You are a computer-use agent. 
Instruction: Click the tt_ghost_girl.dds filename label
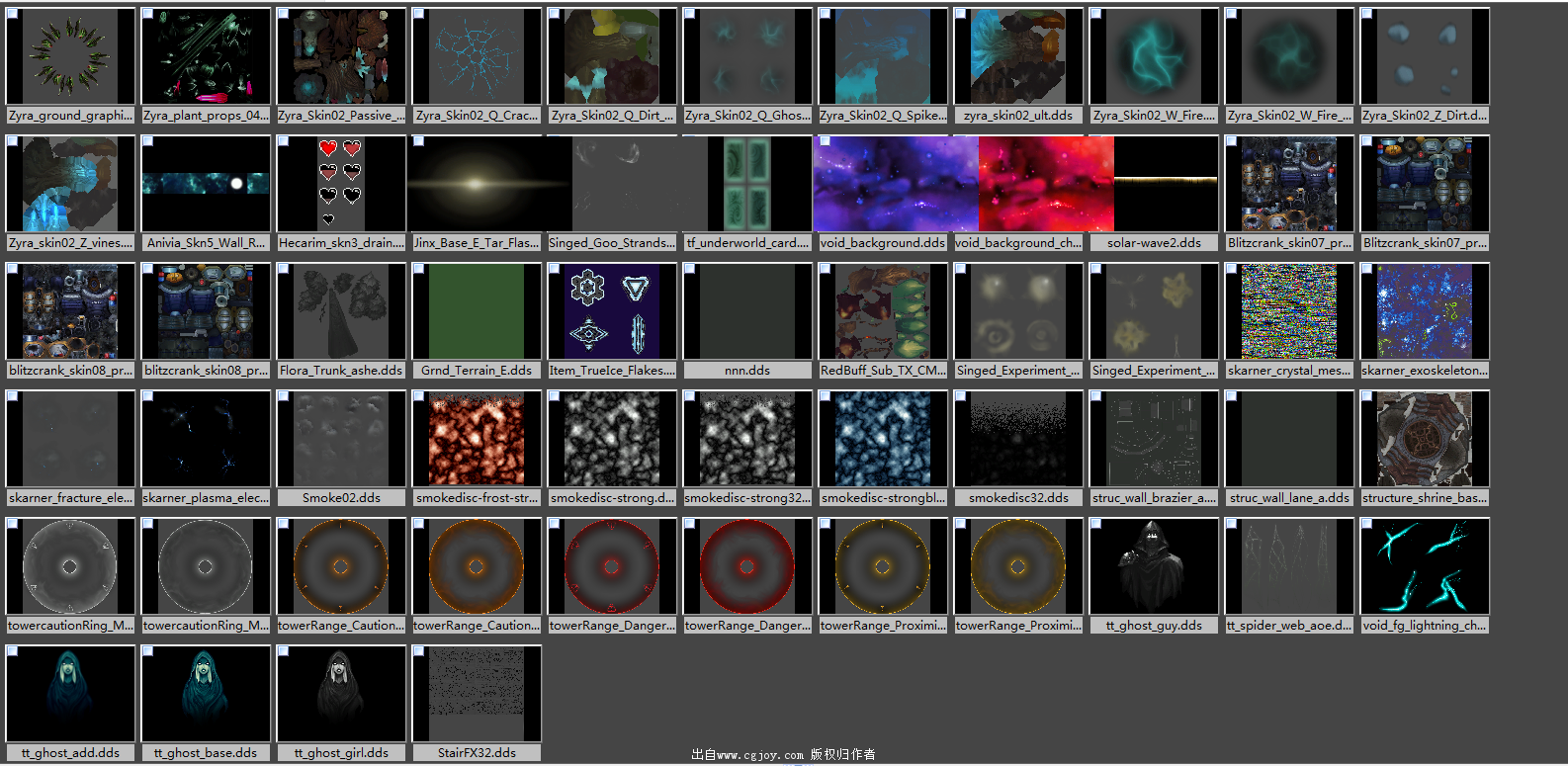[x=341, y=753]
